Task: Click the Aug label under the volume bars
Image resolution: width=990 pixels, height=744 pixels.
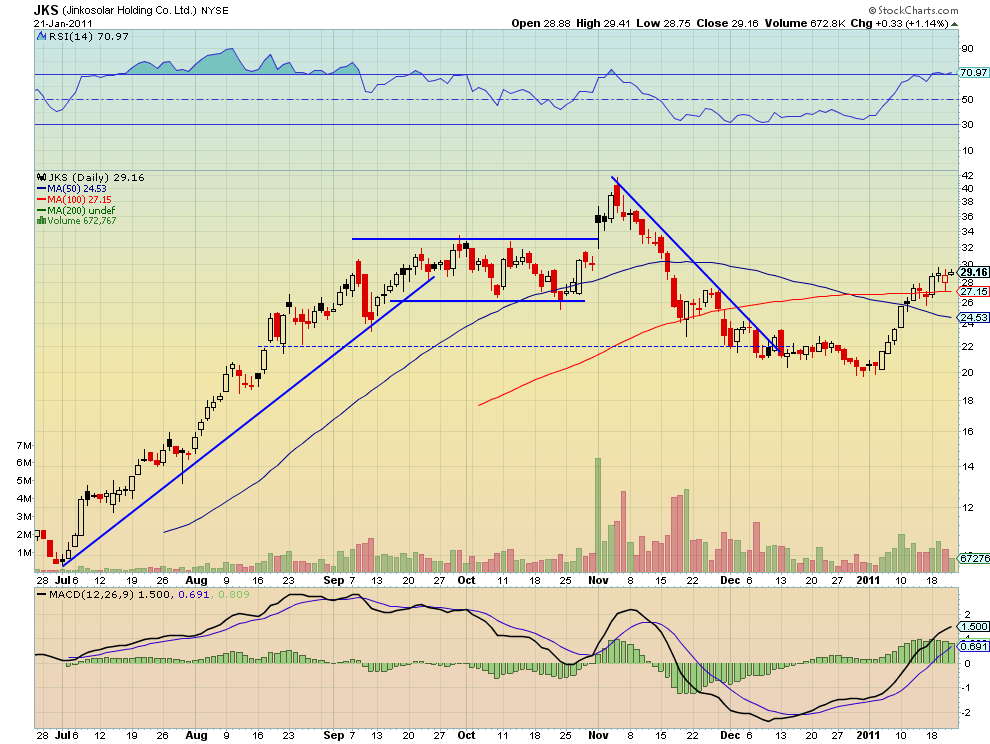Action: [x=196, y=580]
